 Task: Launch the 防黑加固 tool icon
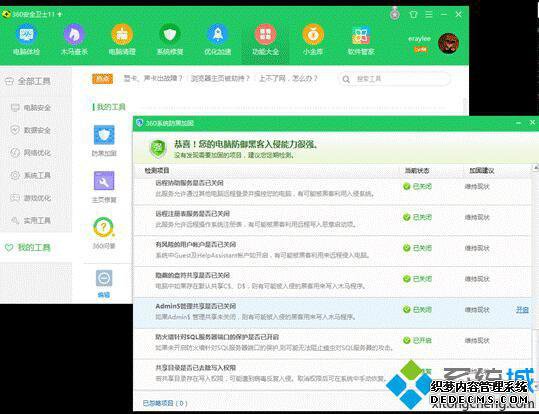[x=104, y=135]
